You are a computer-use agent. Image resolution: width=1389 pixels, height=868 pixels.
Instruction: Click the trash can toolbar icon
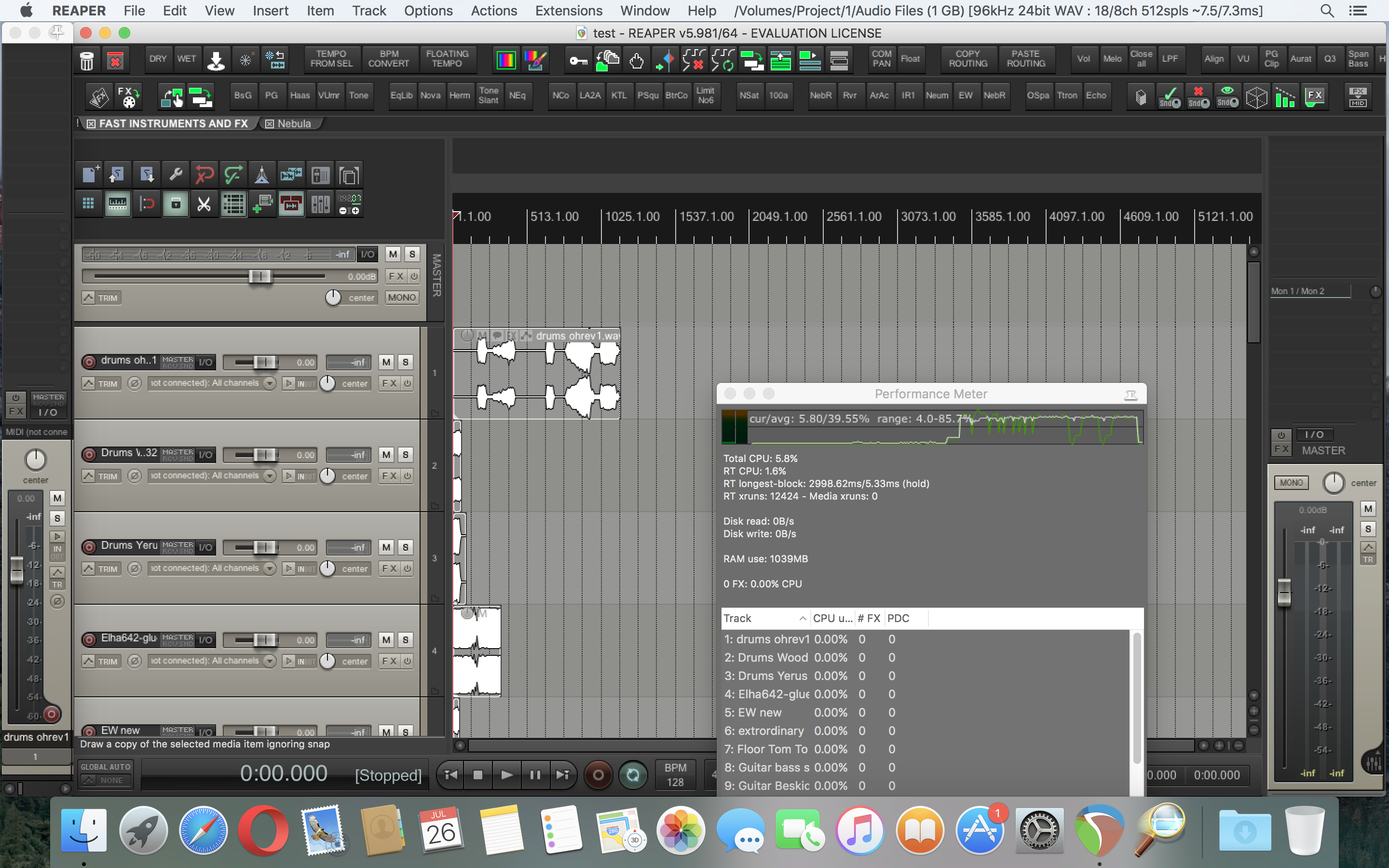[87, 60]
